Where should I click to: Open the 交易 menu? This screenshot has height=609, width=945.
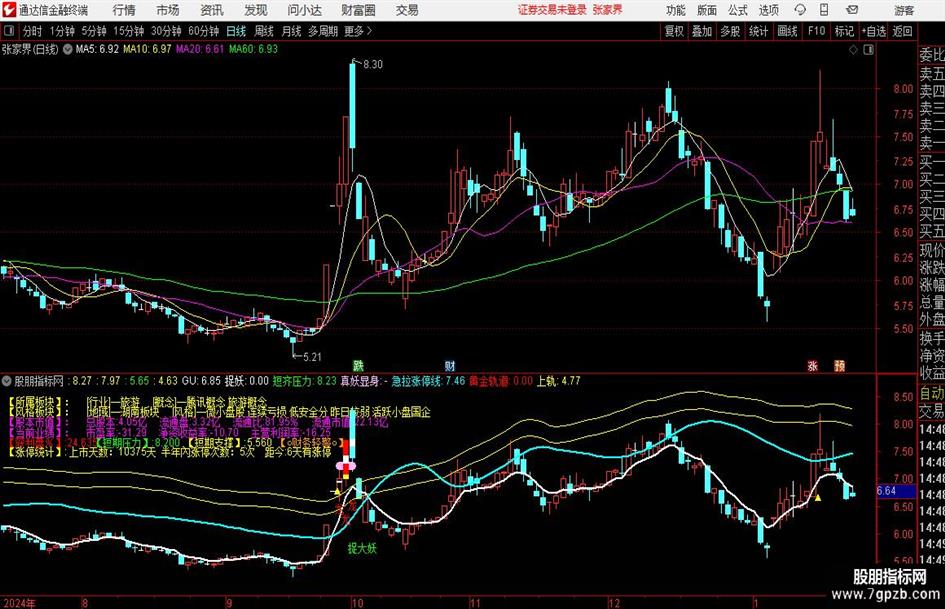[x=407, y=10]
